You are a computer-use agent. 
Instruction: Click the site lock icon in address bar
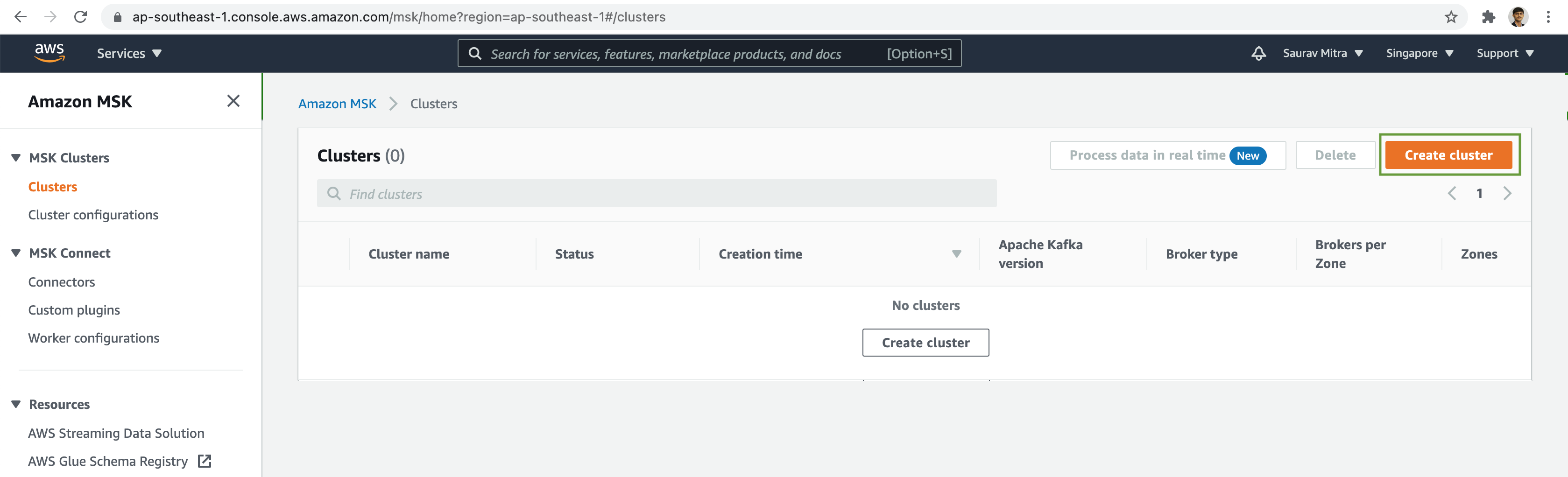tap(118, 17)
